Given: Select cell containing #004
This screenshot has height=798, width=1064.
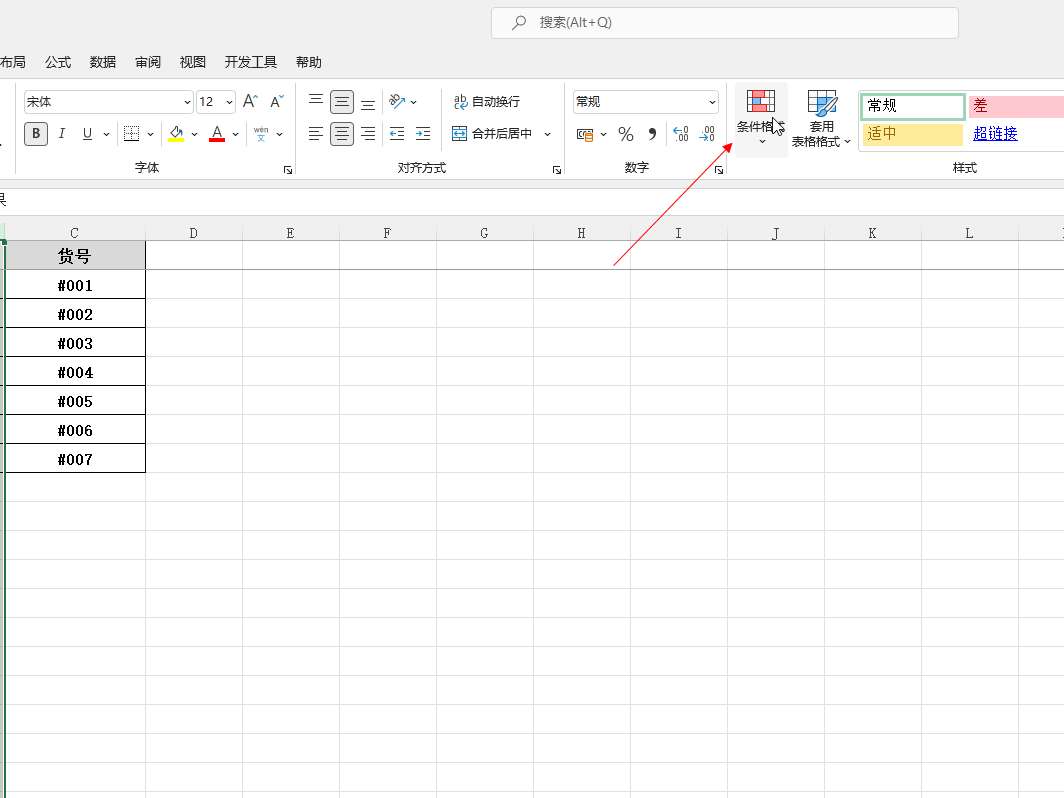Looking at the screenshot, I should pos(75,372).
